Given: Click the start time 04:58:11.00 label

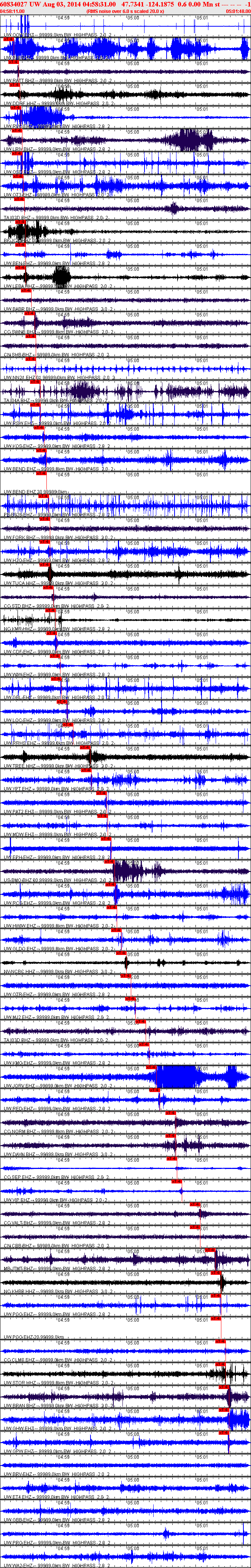Looking at the screenshot, I should pyautogui.click(x=13, y=11).
